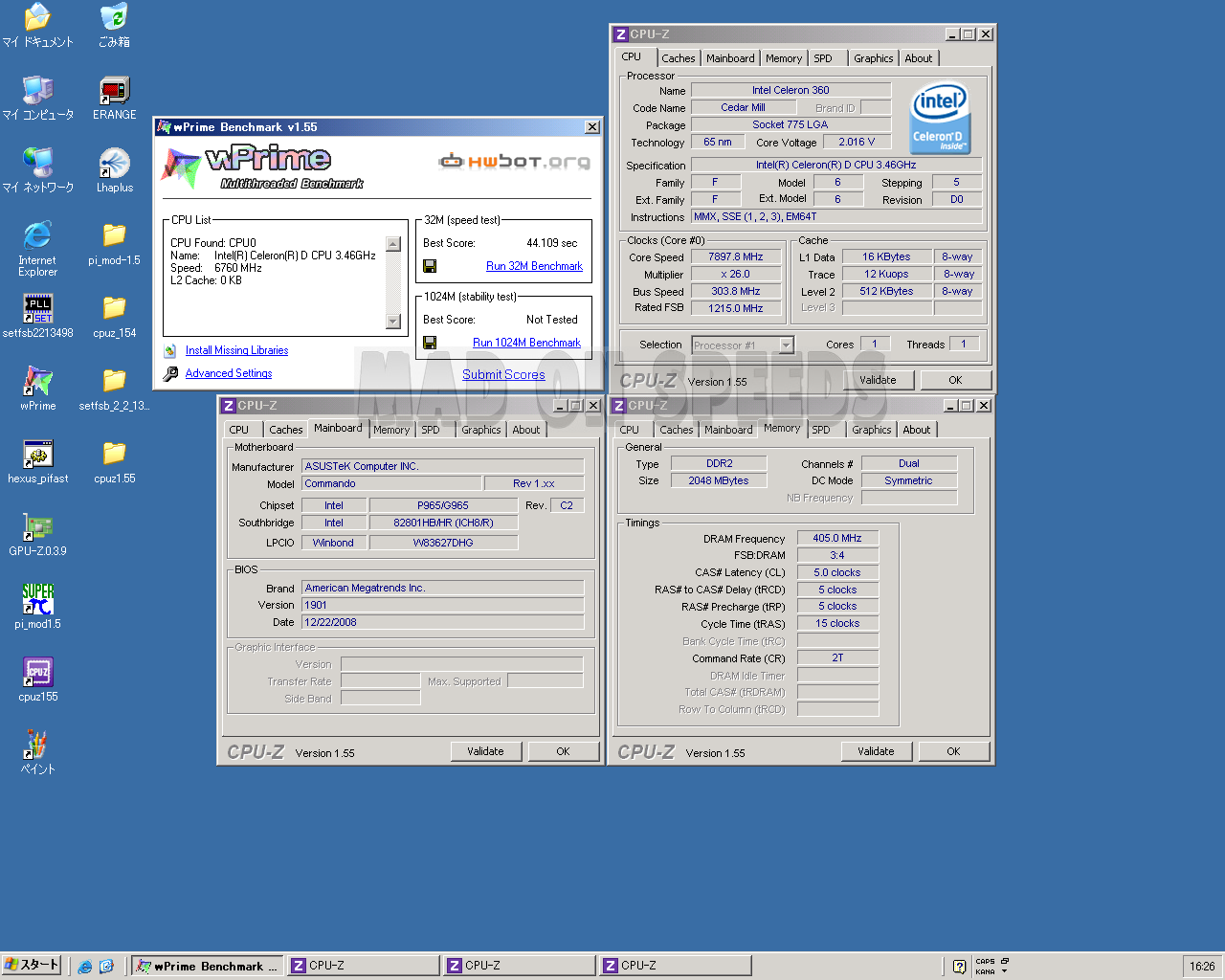
Task: Select Caches tab in Memory CPU-Z window
Action: [676, 430]
